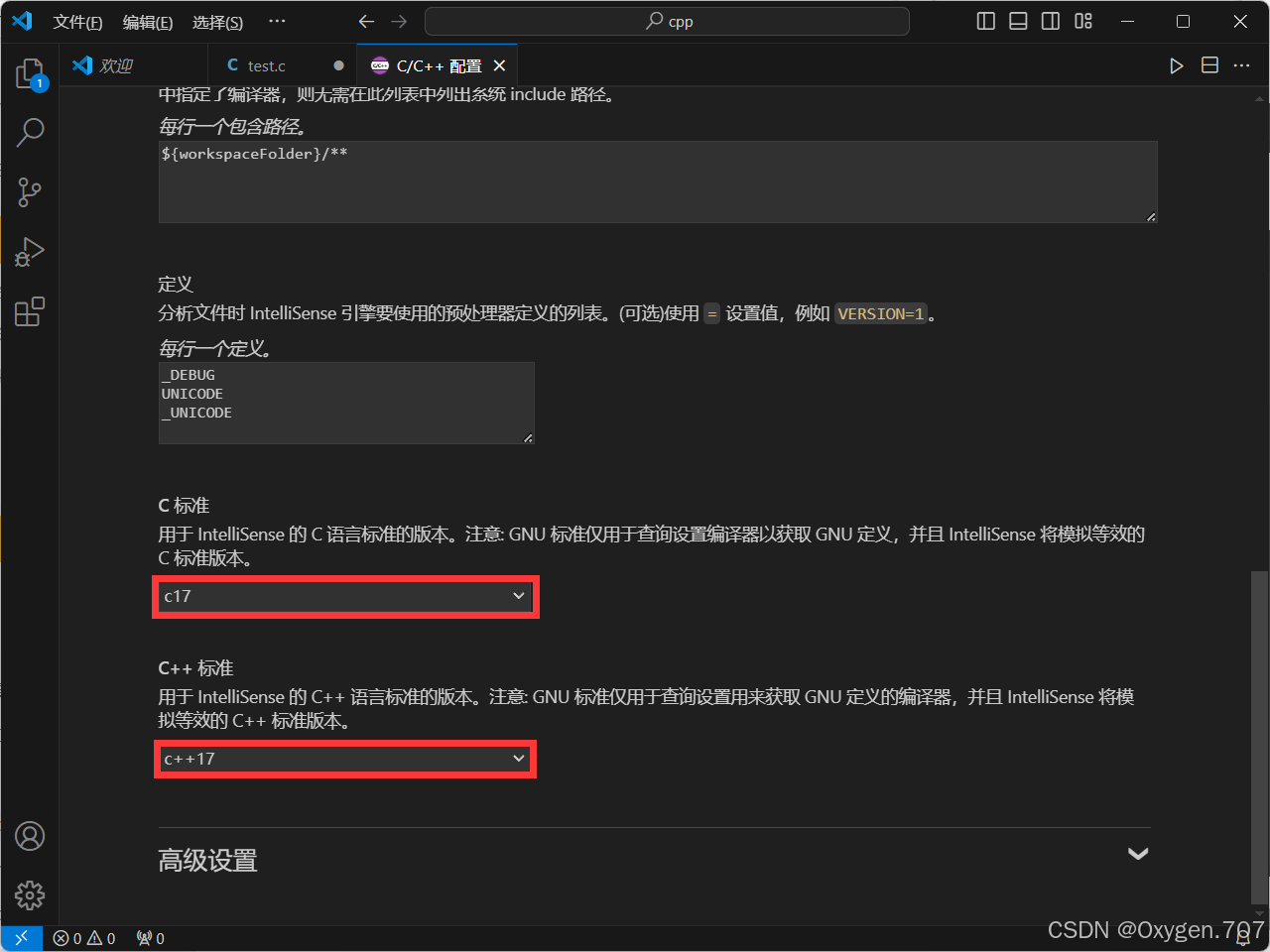Toggle secondary side bar layout icon
Image resolution: width=1270 pixels, height=952 pixels.
click(x=1051, y=21)
